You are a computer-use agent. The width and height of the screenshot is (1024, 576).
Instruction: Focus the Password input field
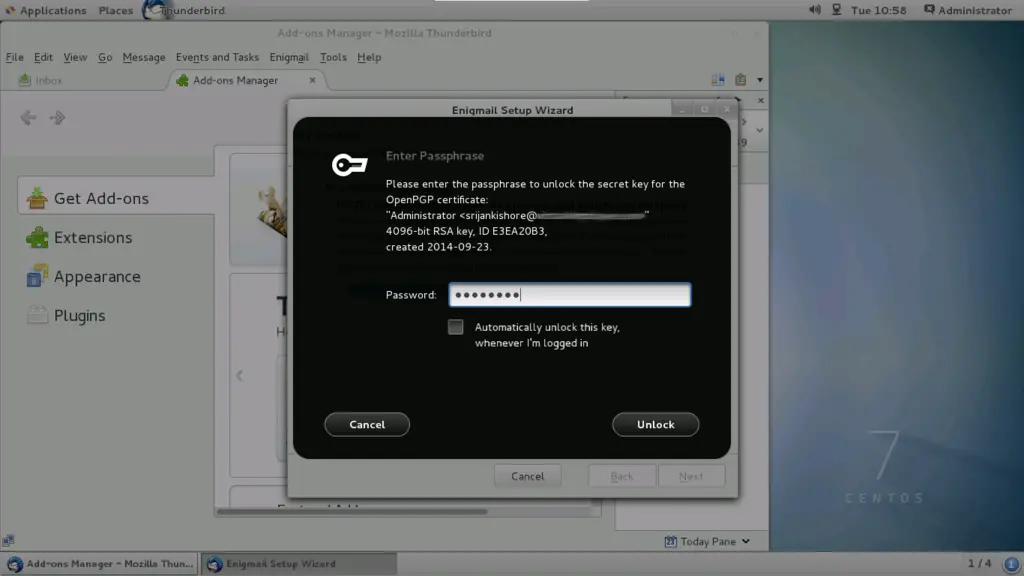pos(569,295)
